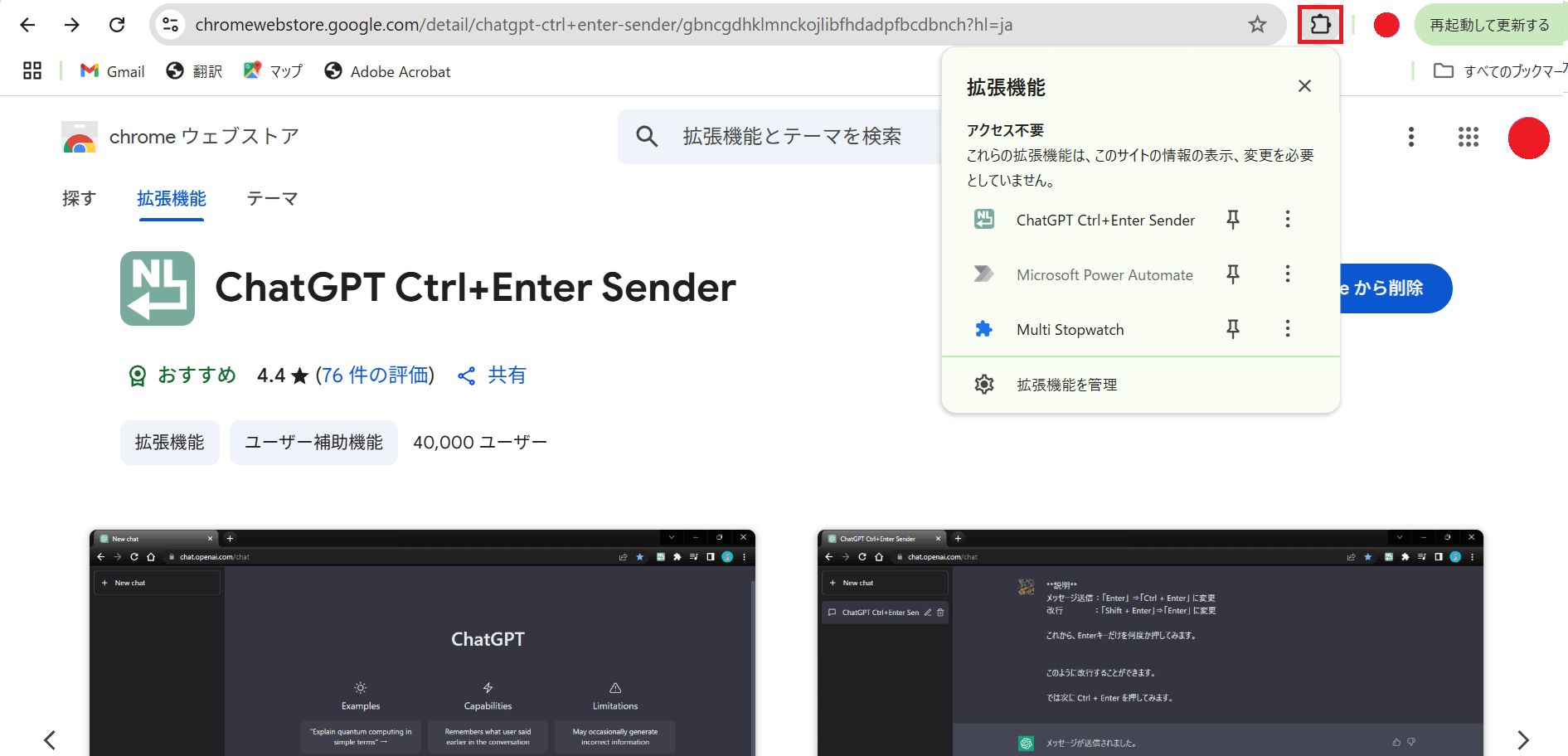This screenshot has width=1568, height=756.
Task: Switch to the テーマ tab
Action: pos(272,199)
